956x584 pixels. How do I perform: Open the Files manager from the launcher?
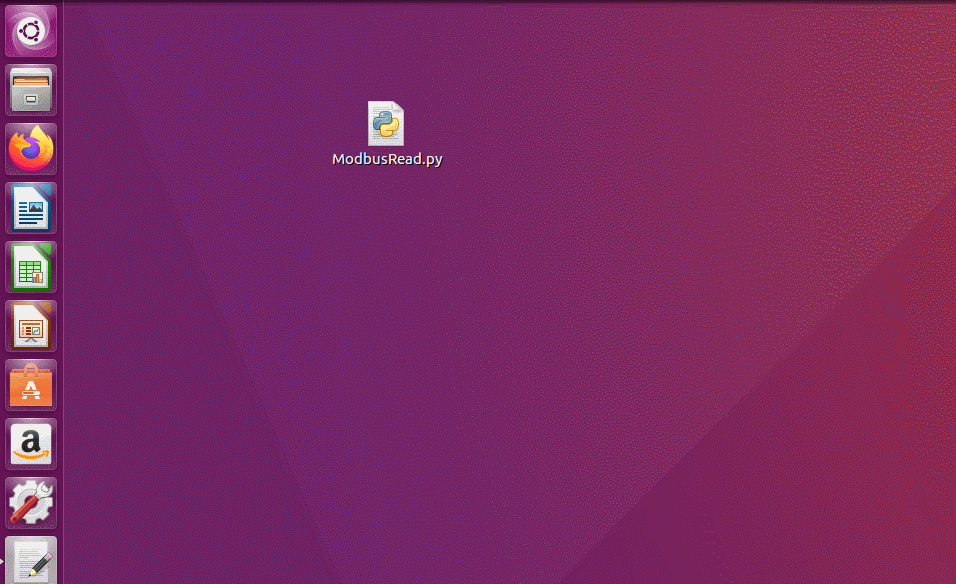(x=31, y=90)
